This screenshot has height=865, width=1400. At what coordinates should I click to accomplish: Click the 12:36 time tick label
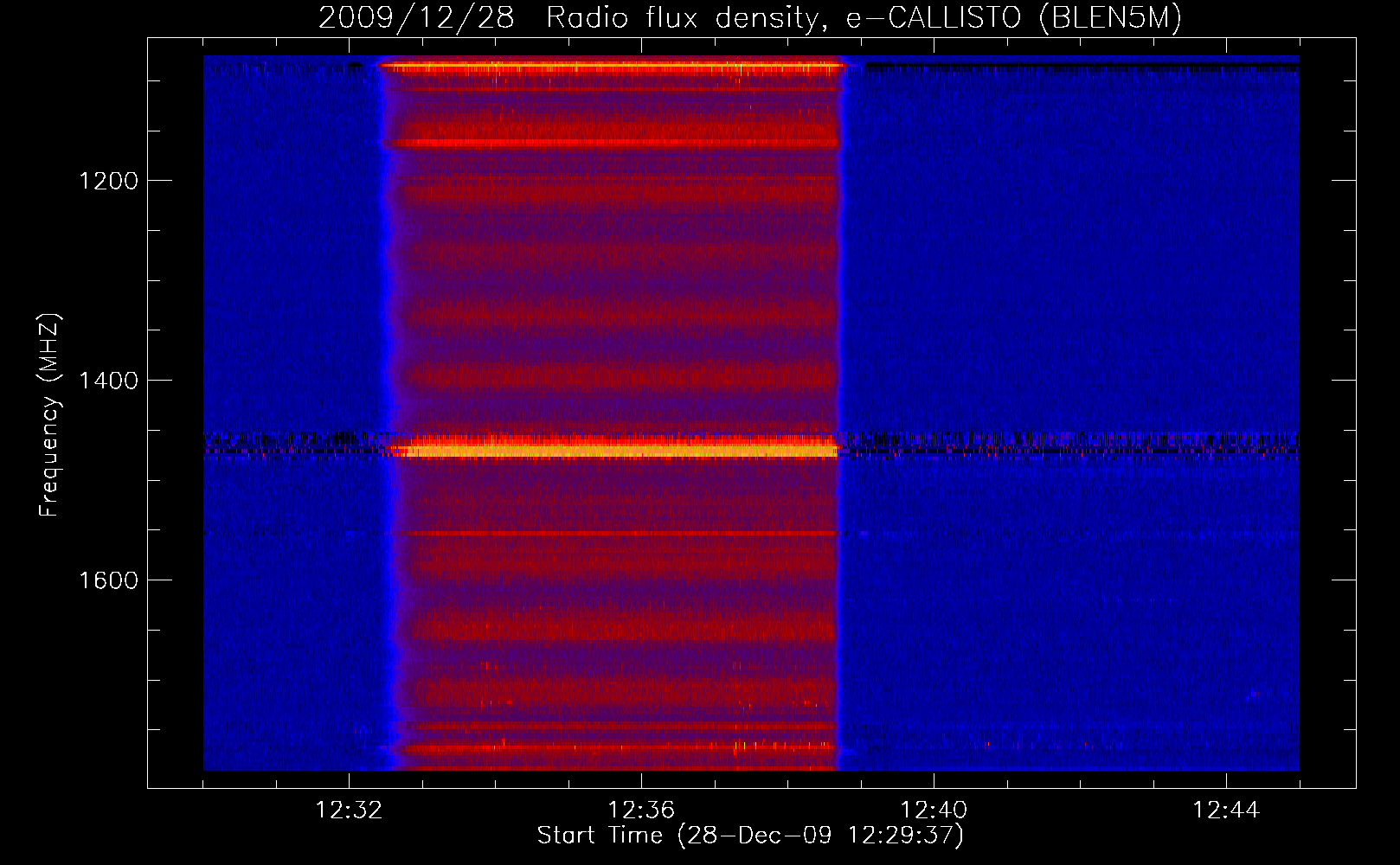coord(641,811)
